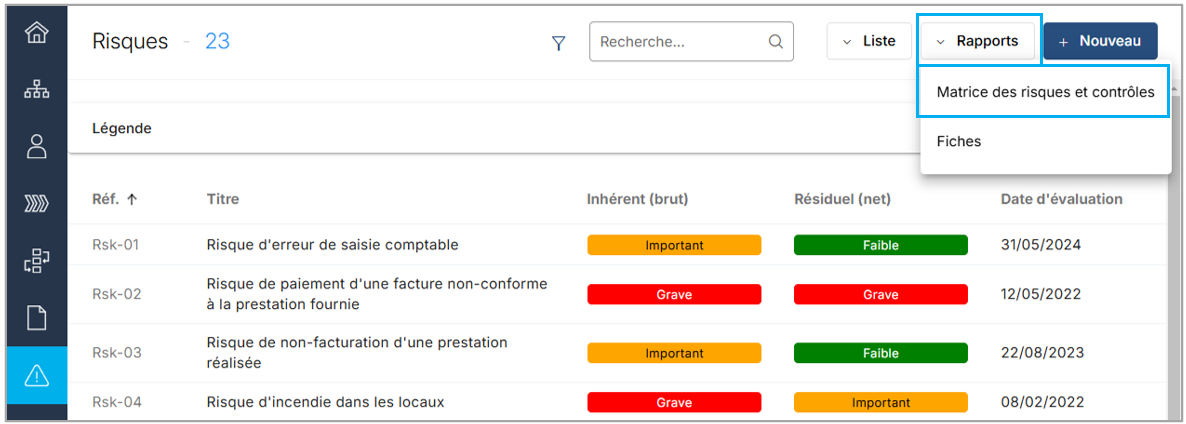Click the filter funnel icon
1186x424 pixels.
click(x=559, y=43)
